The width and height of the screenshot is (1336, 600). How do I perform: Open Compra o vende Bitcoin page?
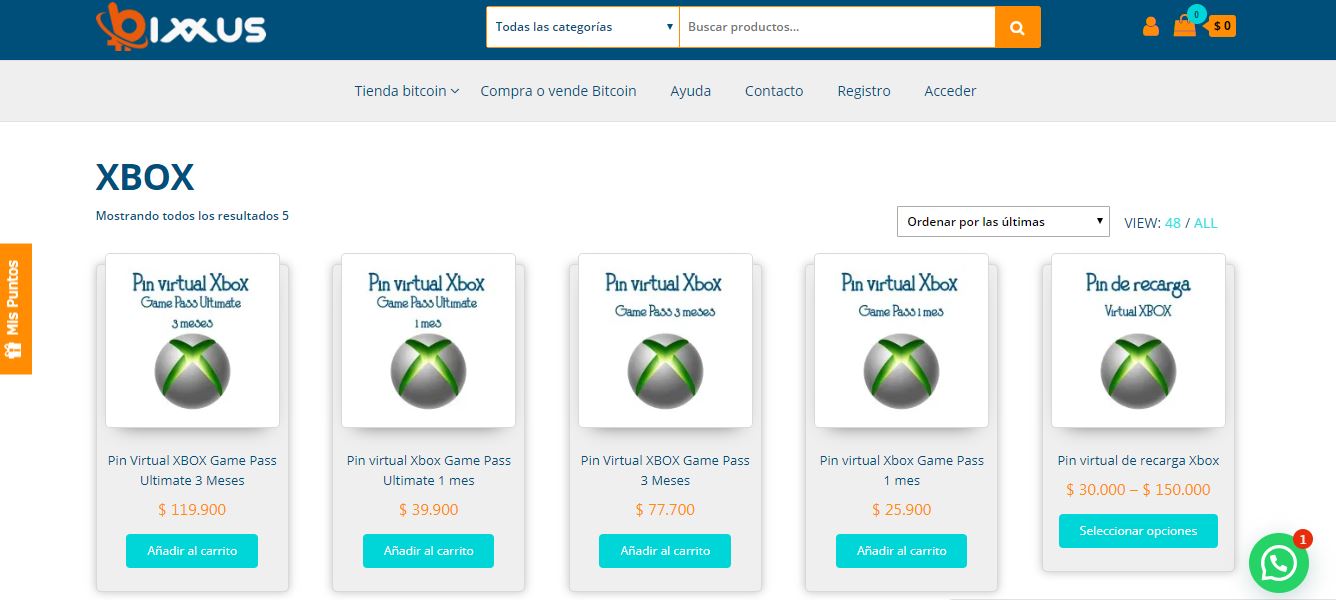(x=558, y=91)
